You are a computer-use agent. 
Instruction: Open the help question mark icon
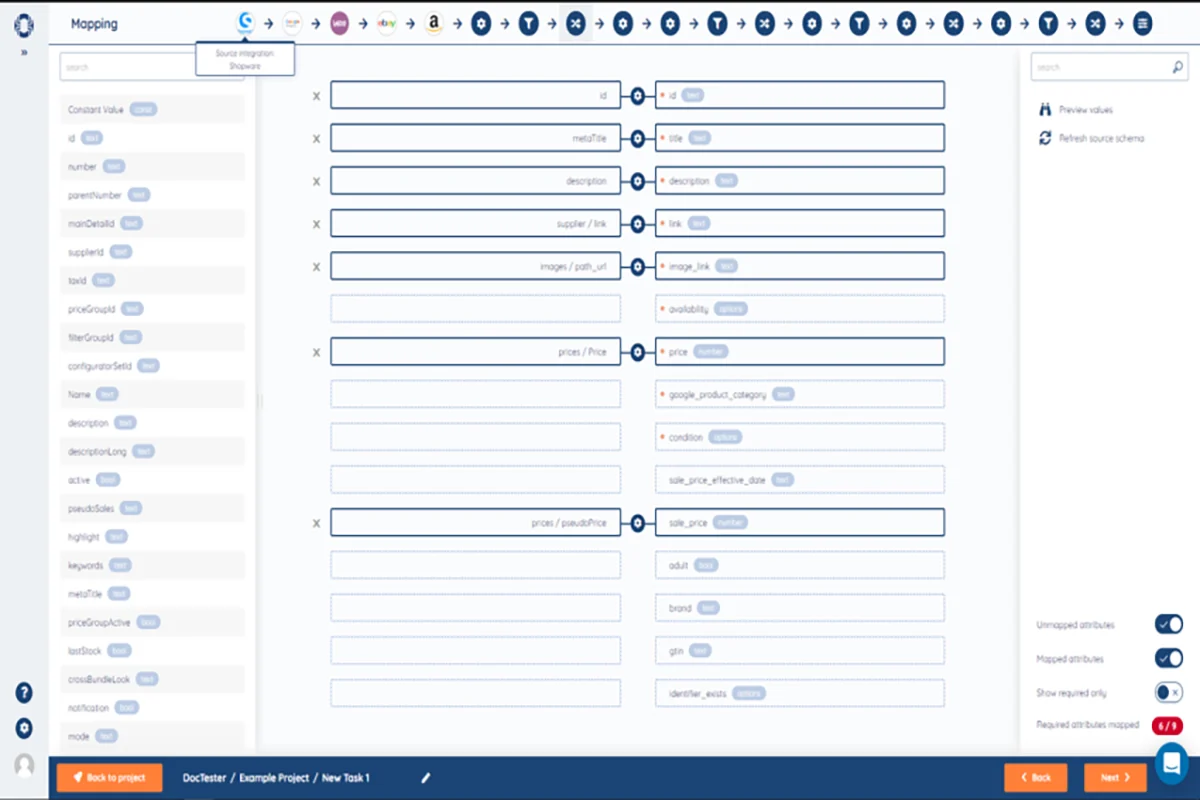pos(24,693)
